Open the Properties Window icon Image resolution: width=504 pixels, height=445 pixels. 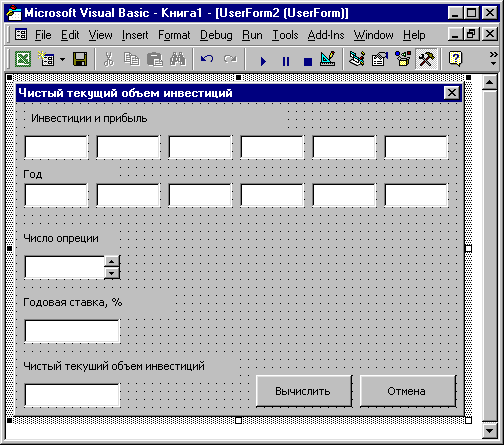[x=380, y=59]
